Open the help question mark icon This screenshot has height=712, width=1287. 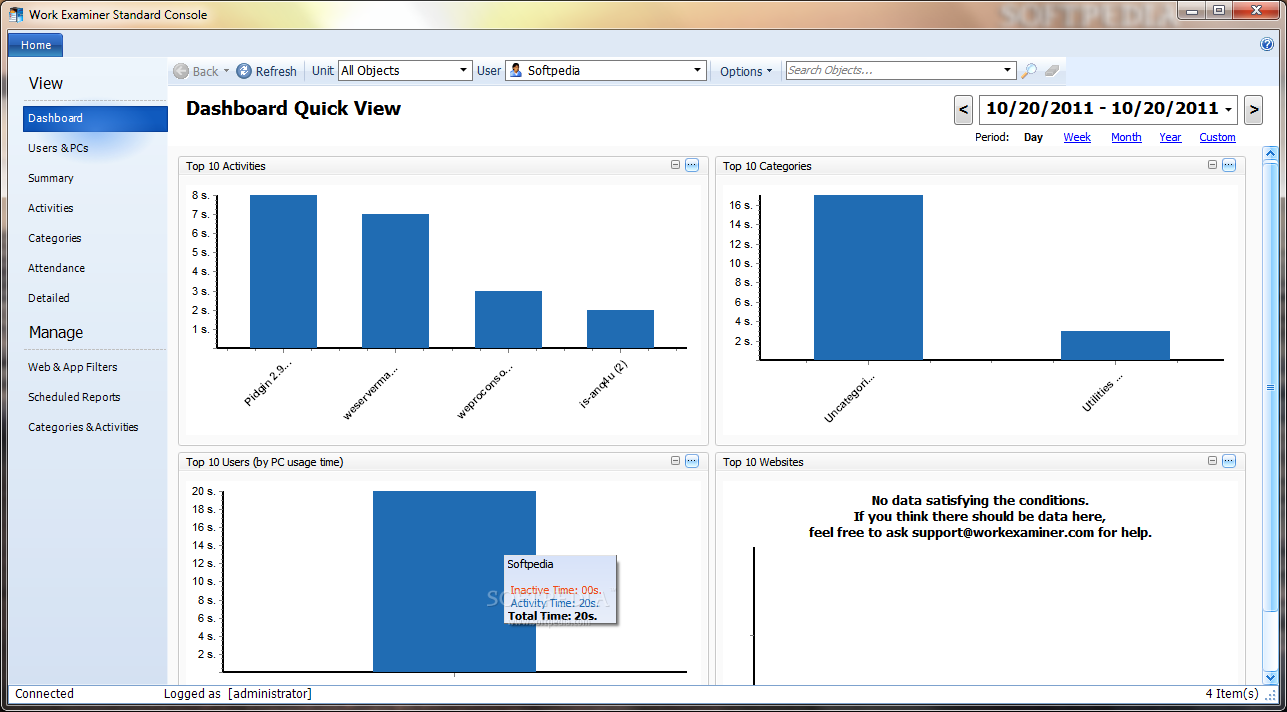point(1268,44)
